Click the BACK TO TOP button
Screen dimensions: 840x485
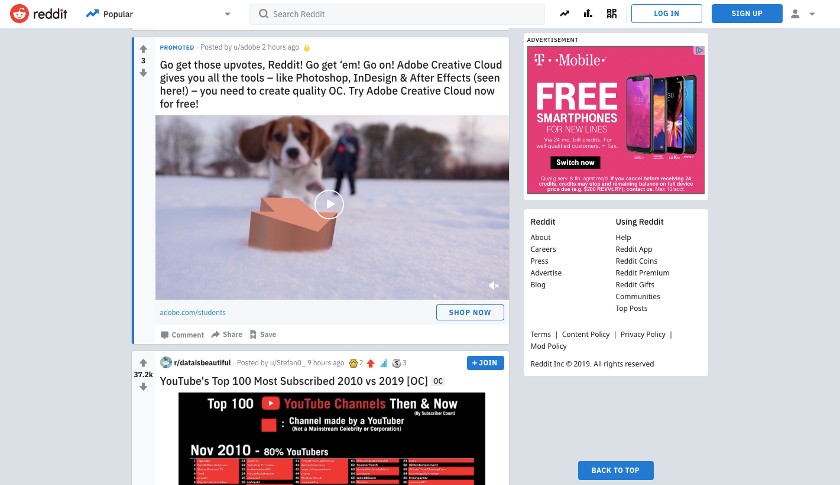[x=616, y=470]
